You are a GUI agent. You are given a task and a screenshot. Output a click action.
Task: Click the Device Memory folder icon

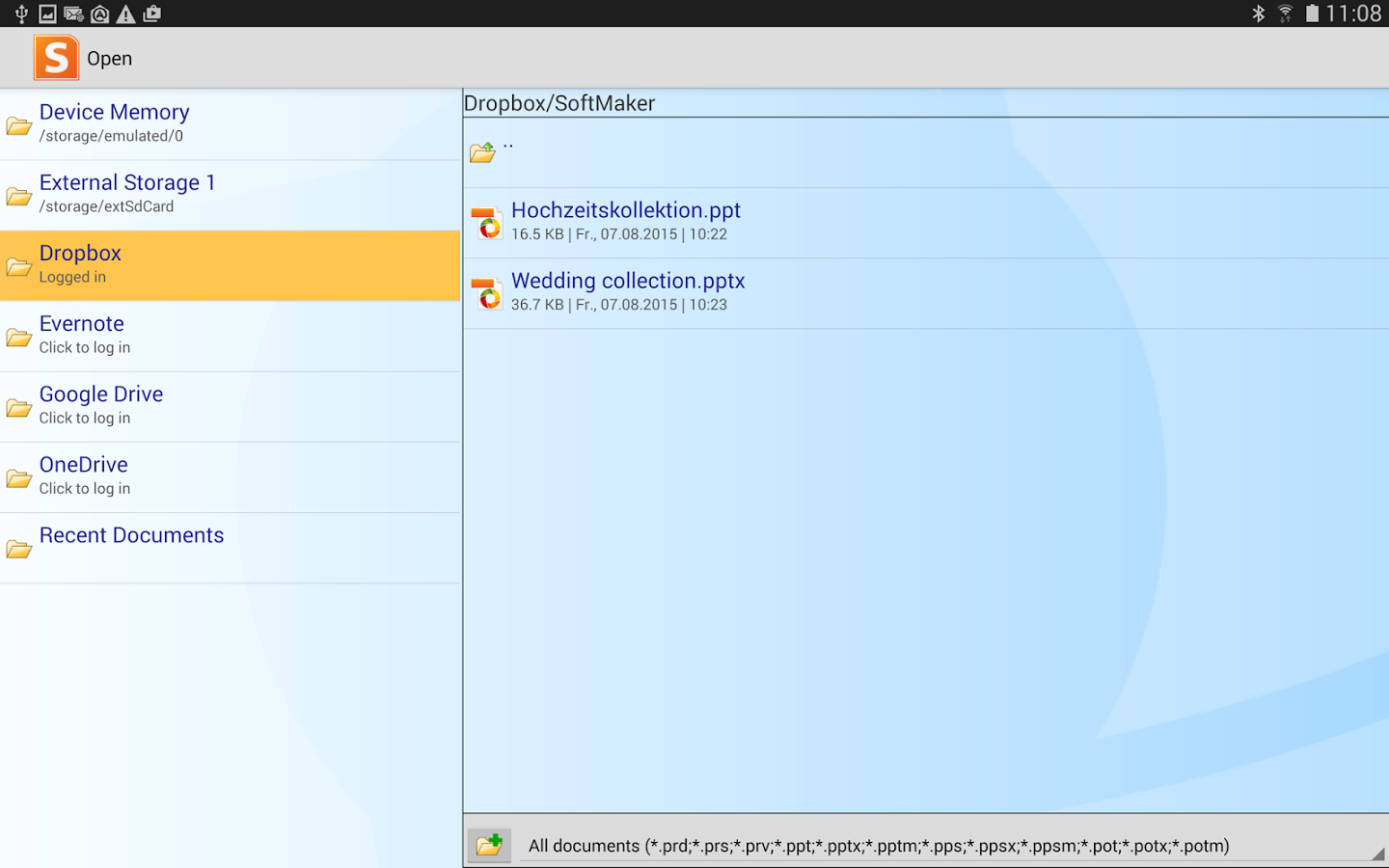pos(19,126)
